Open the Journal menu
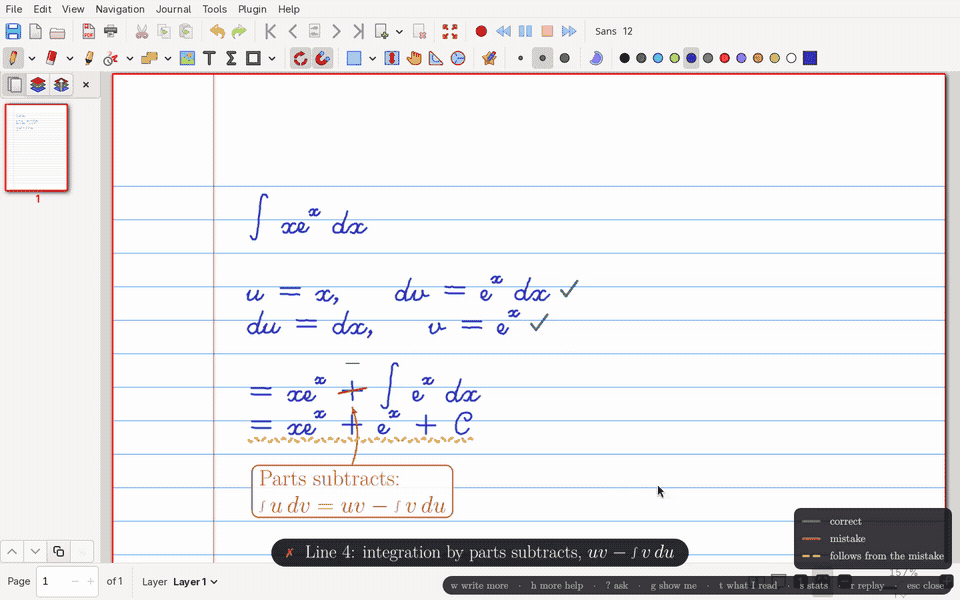This screenshot has width=960, height=600. (x=173, y=9)
